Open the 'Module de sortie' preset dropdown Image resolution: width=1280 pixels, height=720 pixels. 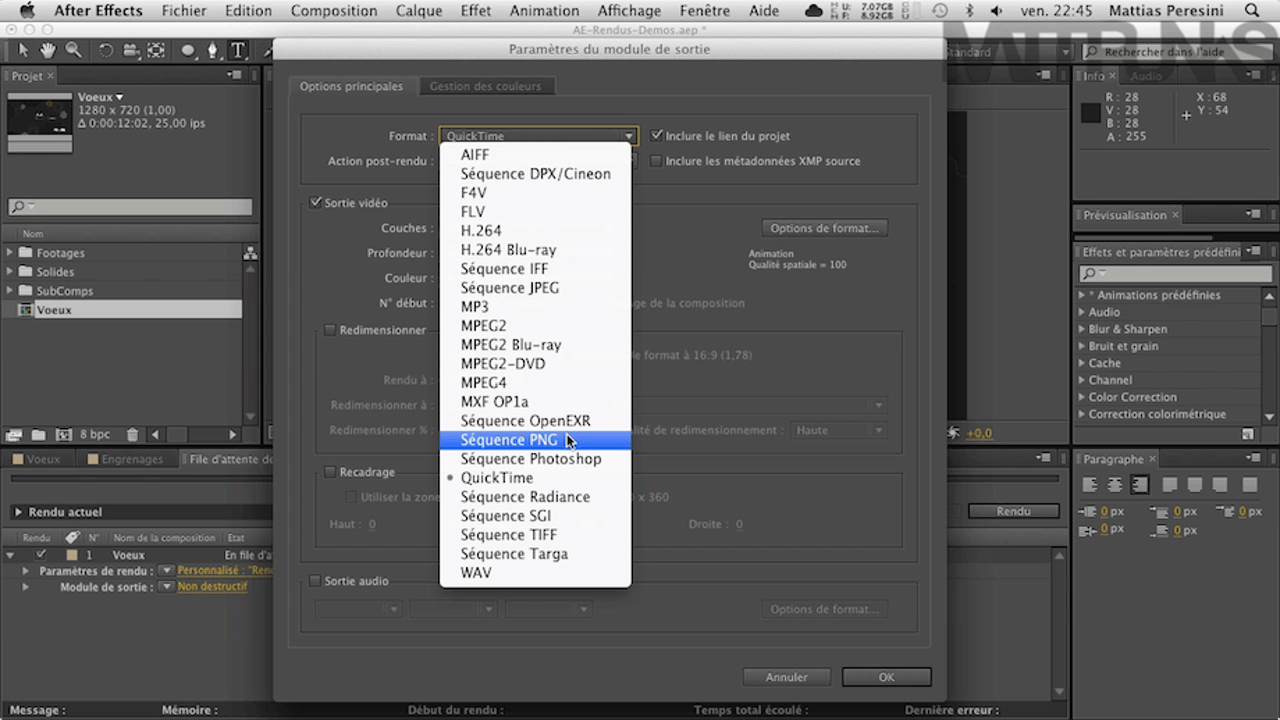pyautogui.click(x=167, y=587)
